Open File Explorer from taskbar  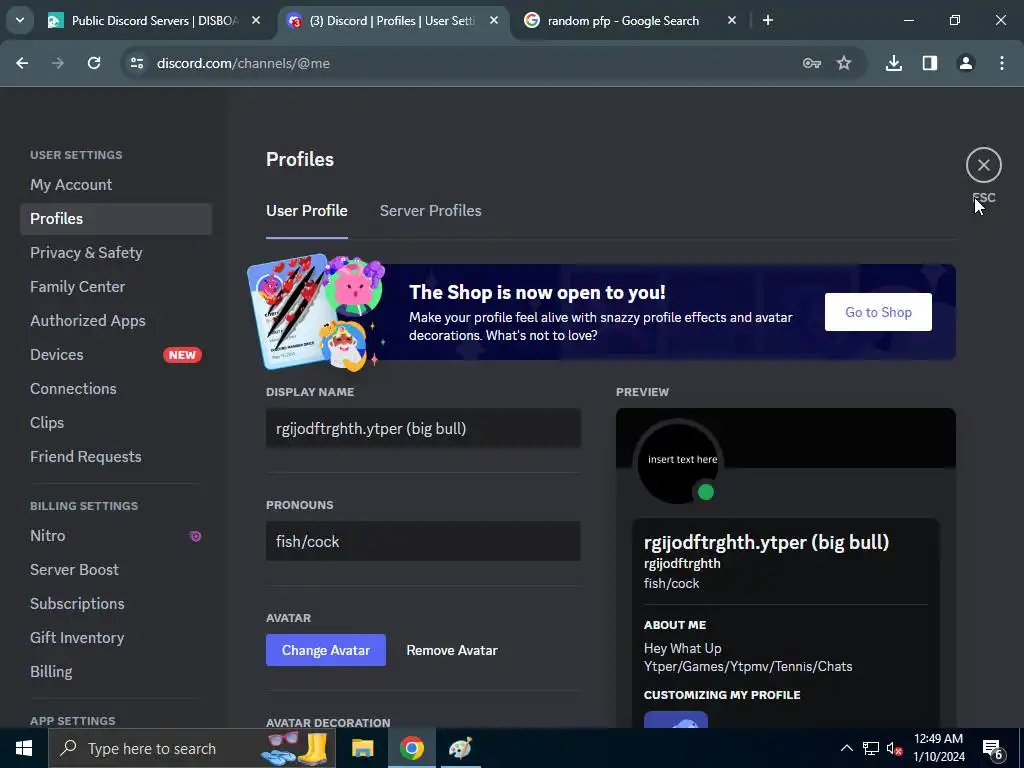[362, 748]
